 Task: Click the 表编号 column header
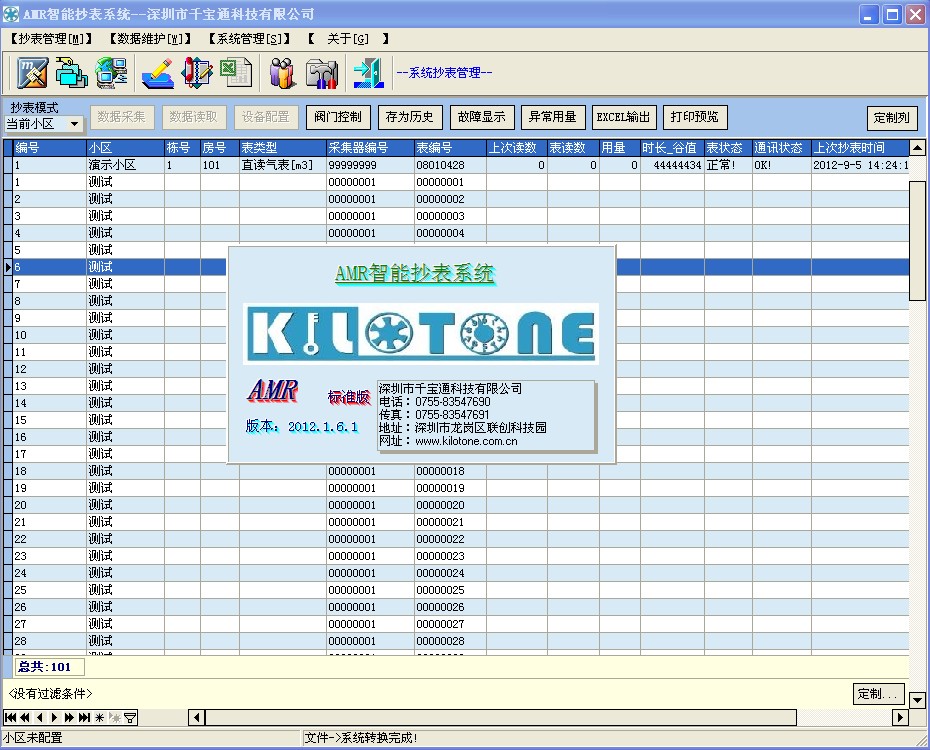point(450,148)
